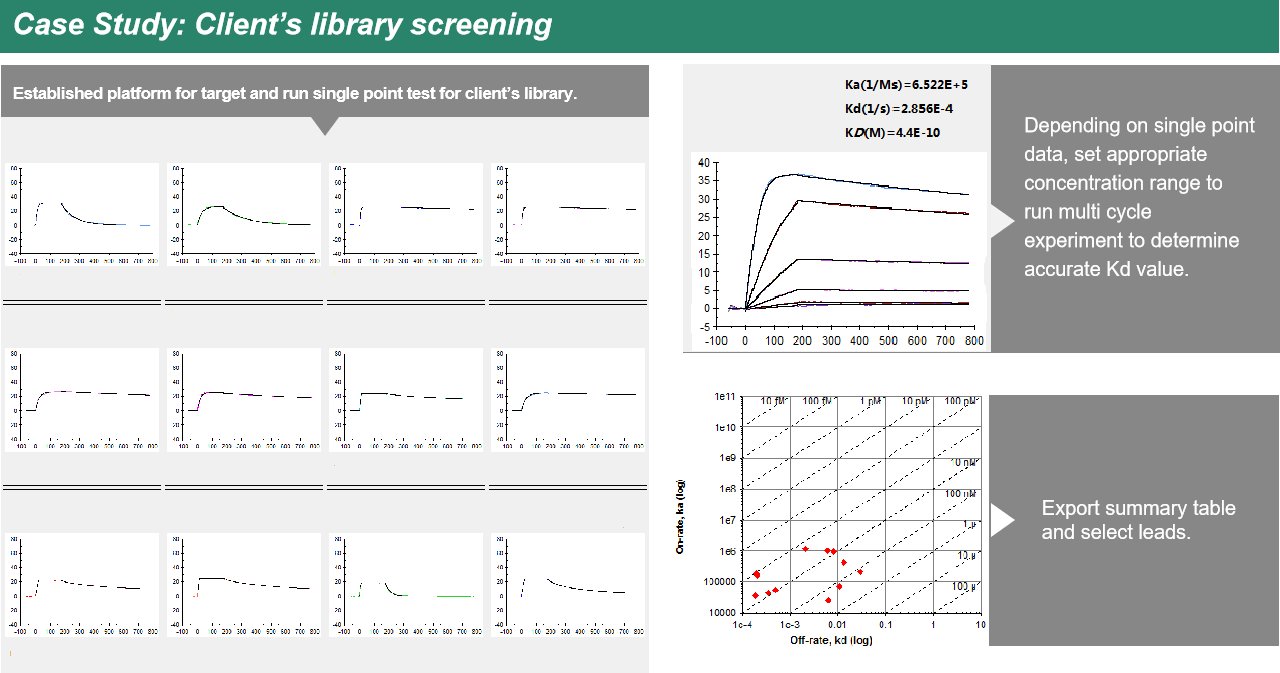Screen dimensions: 1280x673
Task: Click the white arrow beside Export summary text
Action: click(x=1002, y=520)
